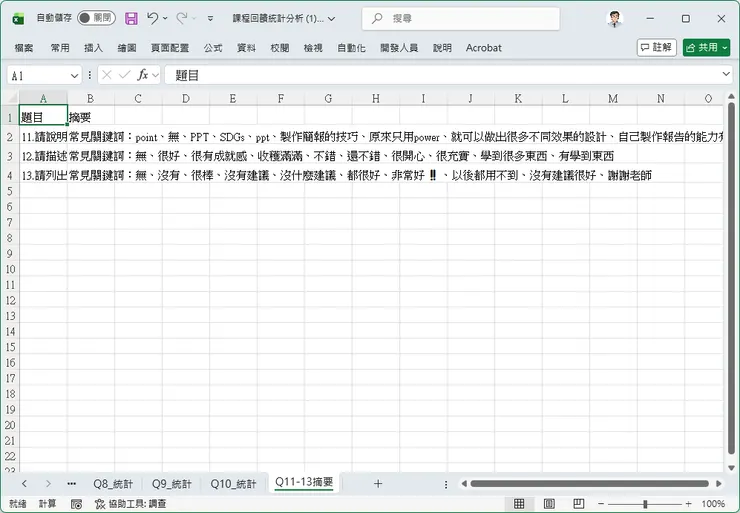Click cell A4 beginning with 13.請列出

43,175
